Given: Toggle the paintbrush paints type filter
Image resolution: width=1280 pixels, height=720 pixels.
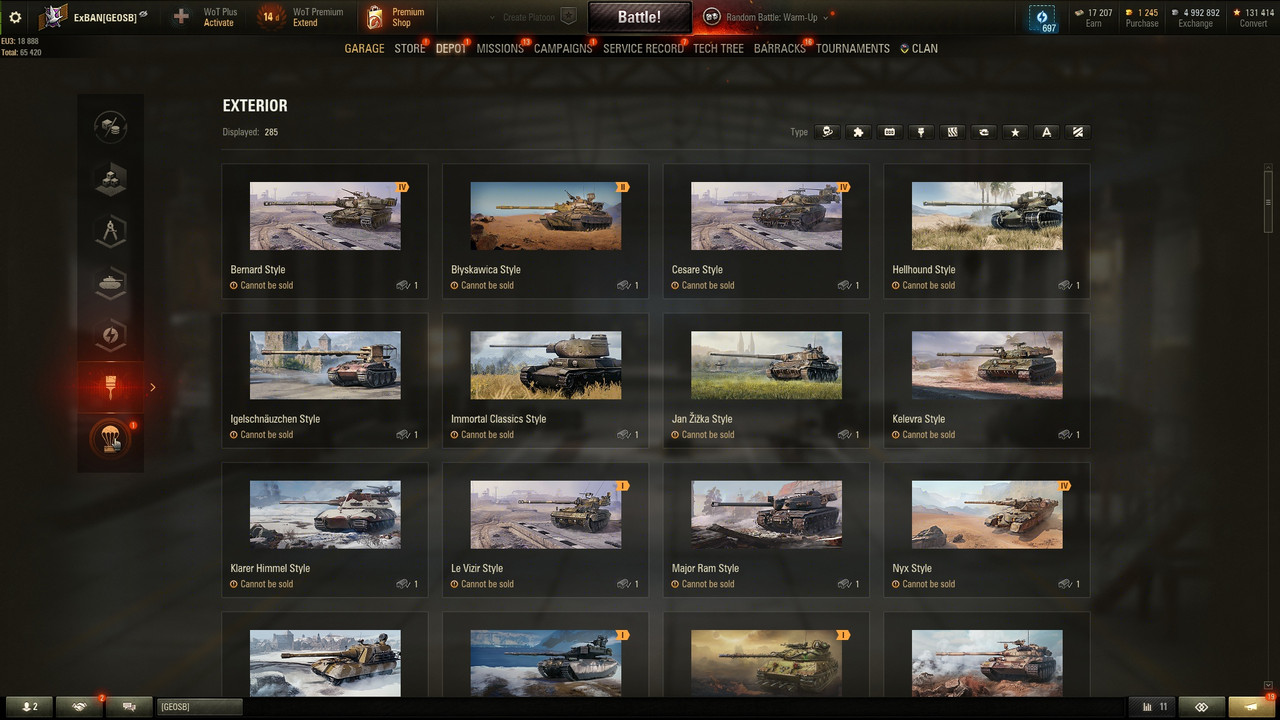Looking at the screenshot, I should (x=921, y=132).
